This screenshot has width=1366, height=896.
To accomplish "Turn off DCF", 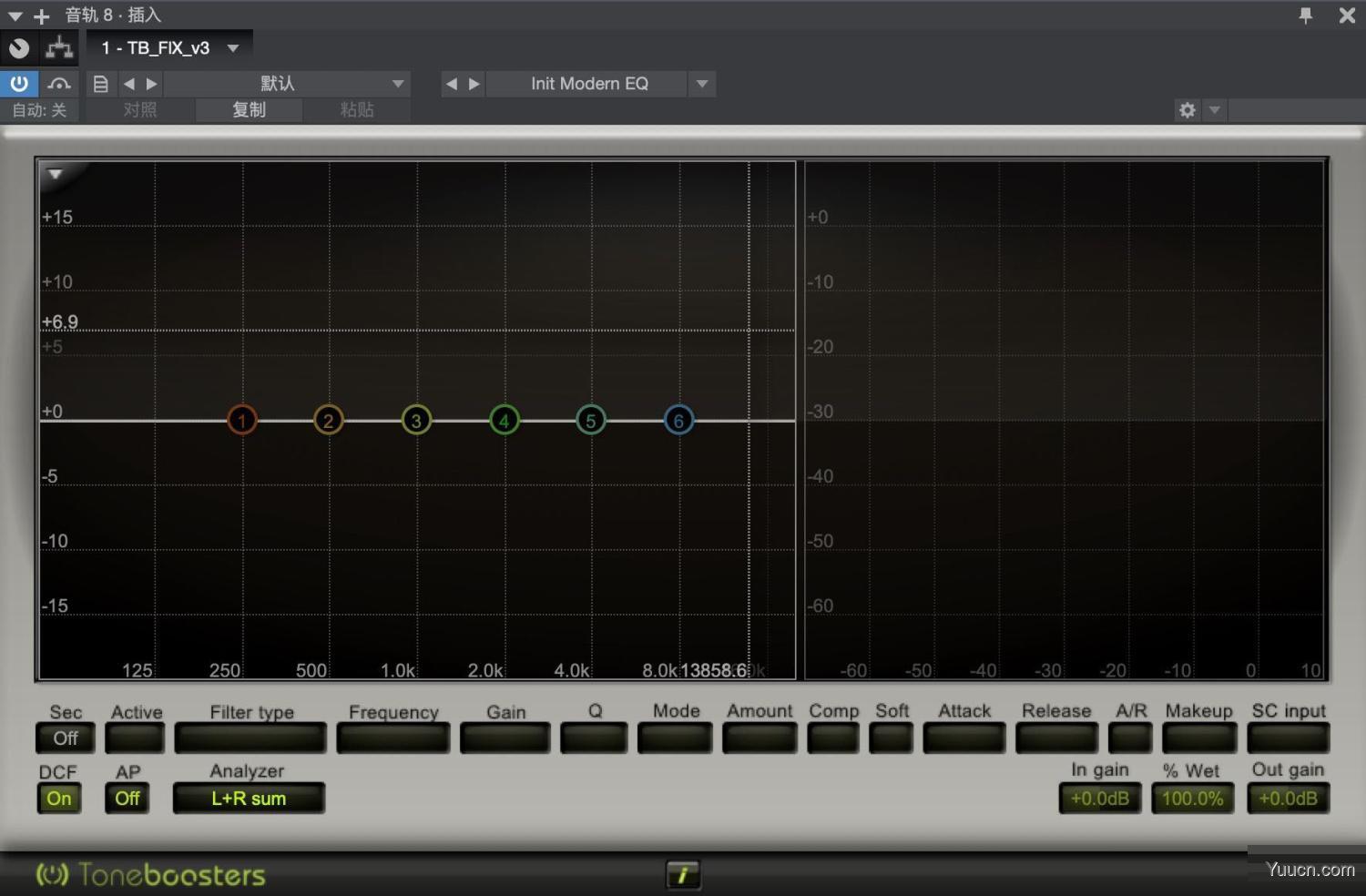I will point(58,798).
